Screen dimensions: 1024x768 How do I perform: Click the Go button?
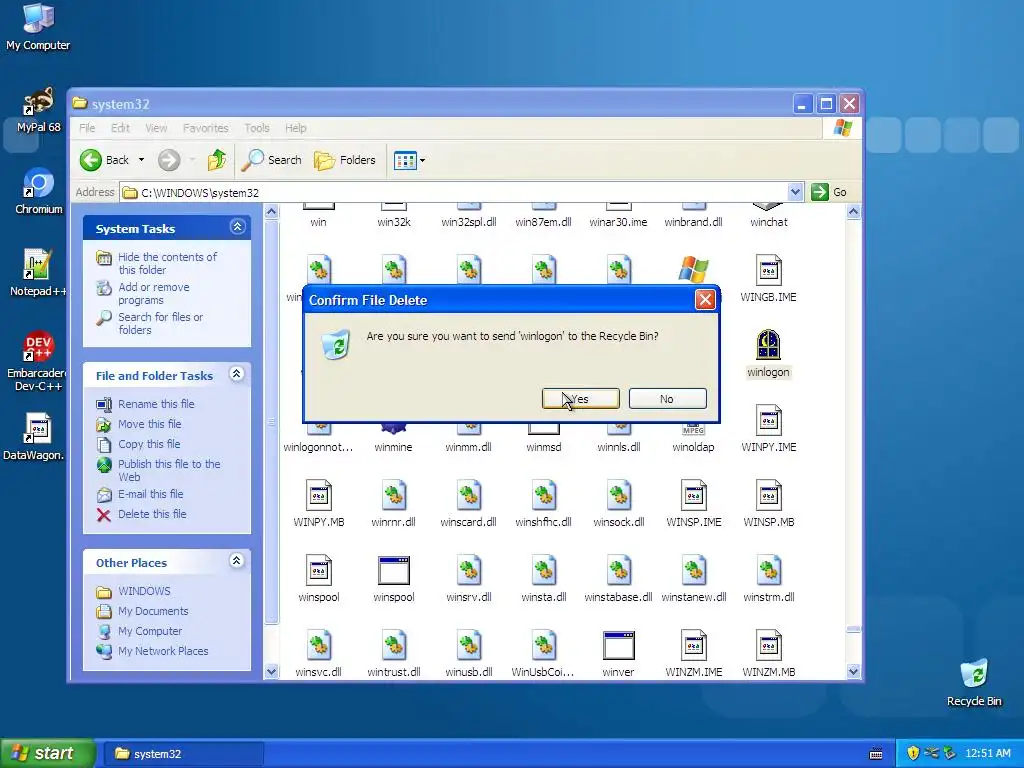point(829,192)
